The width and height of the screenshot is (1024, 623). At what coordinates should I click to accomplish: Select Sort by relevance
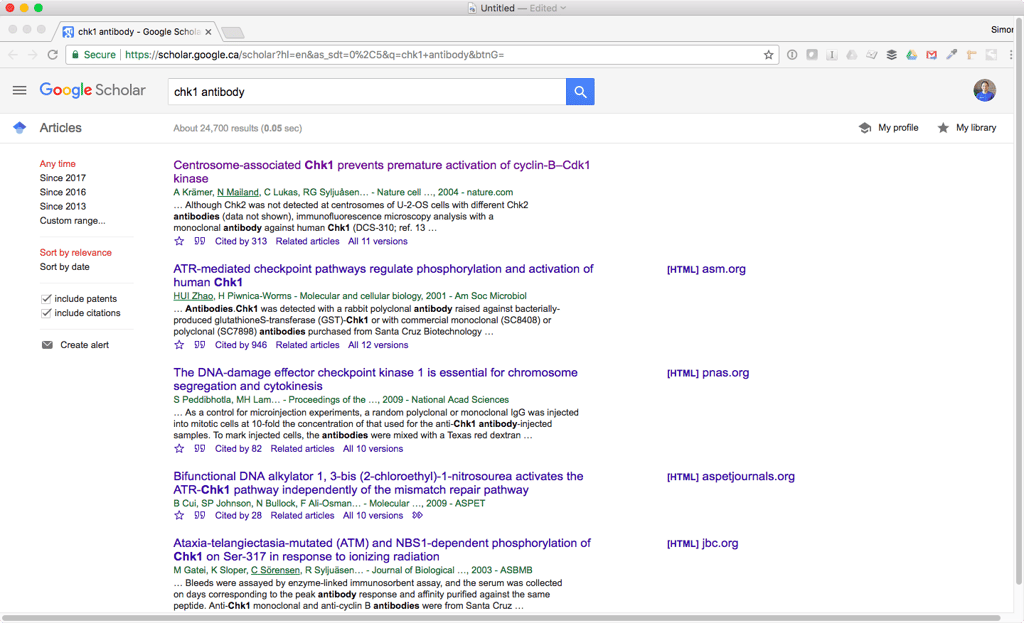pos(76,253)
